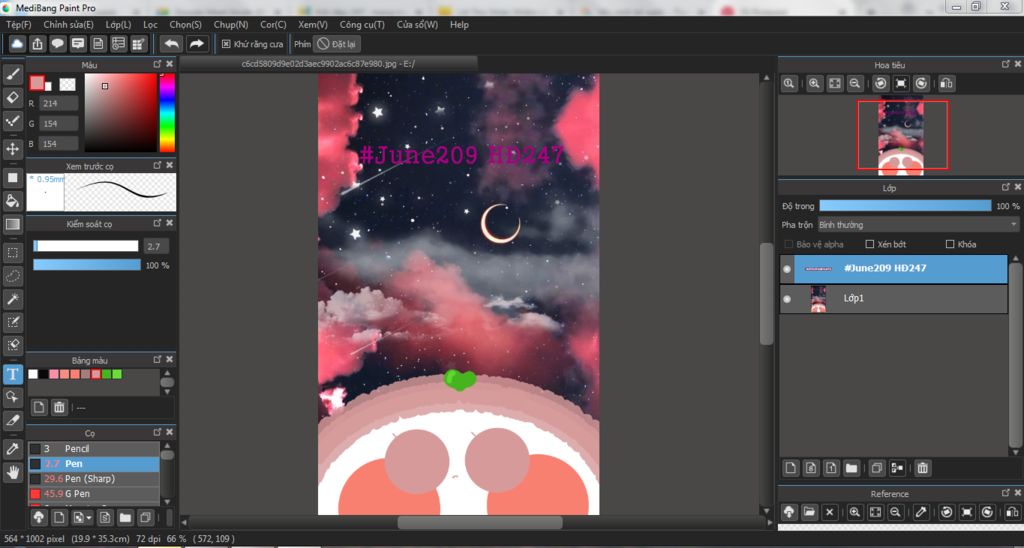Image resolution: width=1024 pixels, height=548 pixels.
Task: Select the Magic Wand tool
Action: (12, 299)
